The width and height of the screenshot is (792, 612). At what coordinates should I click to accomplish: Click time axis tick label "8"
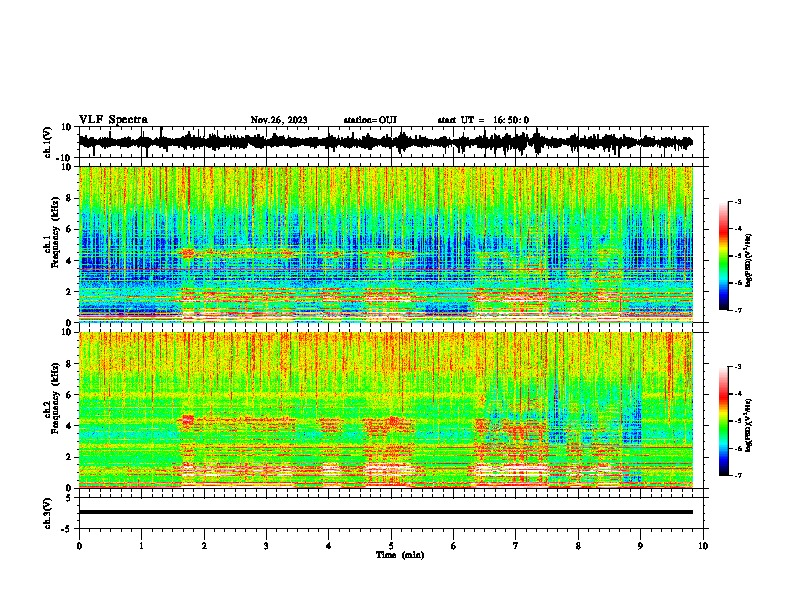coord(578,546)
